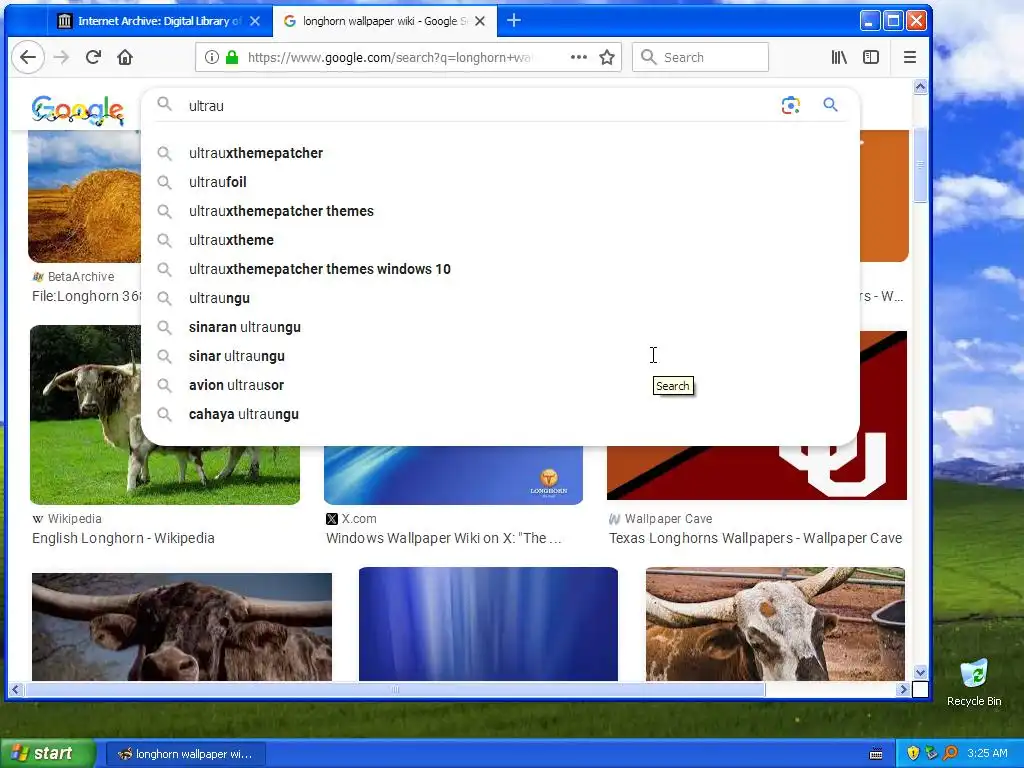
Task: Submit search with the blue magnifier icon
Action: point(830,105)
